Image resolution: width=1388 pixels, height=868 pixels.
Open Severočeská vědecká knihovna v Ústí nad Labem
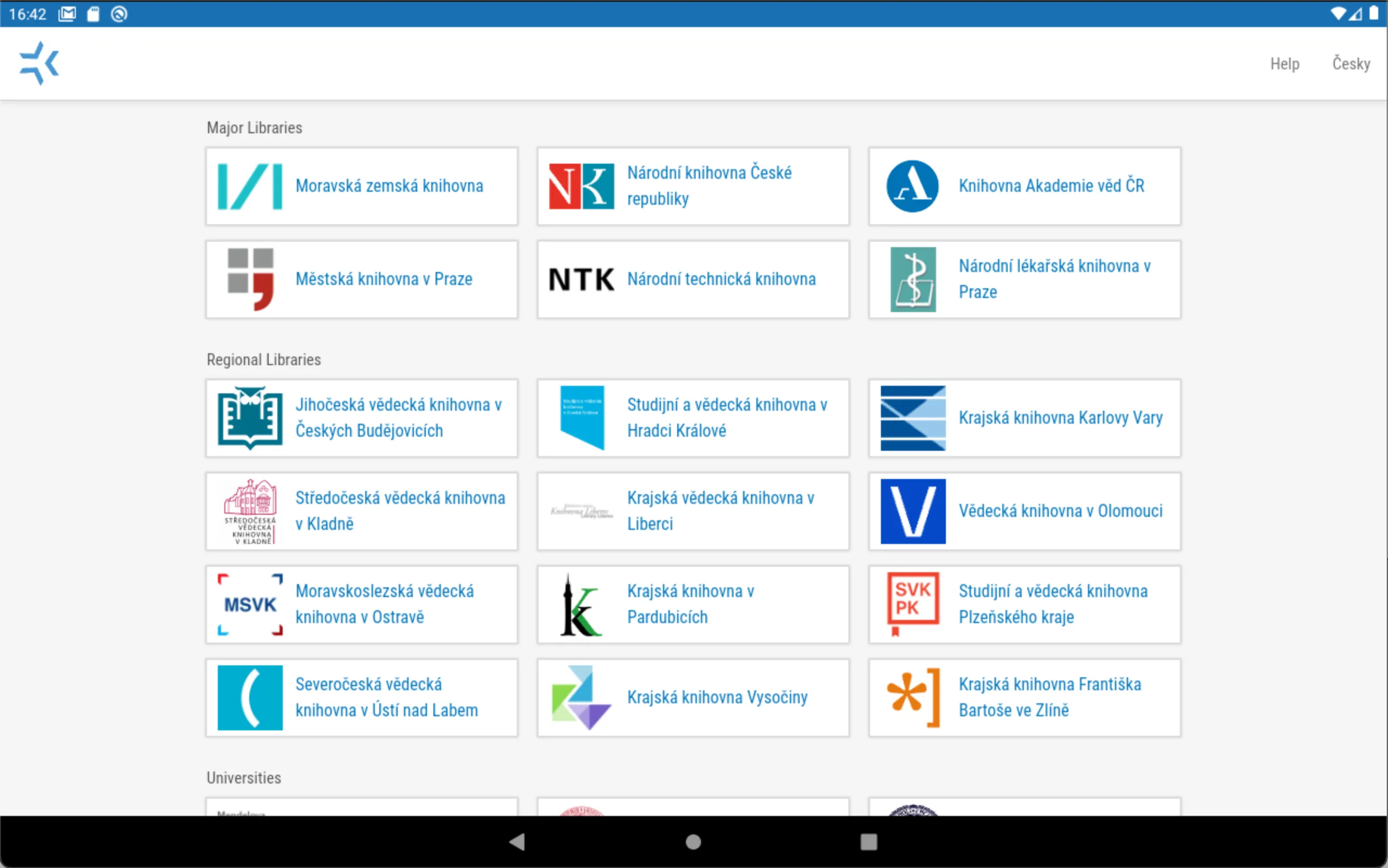pos(387,697)
